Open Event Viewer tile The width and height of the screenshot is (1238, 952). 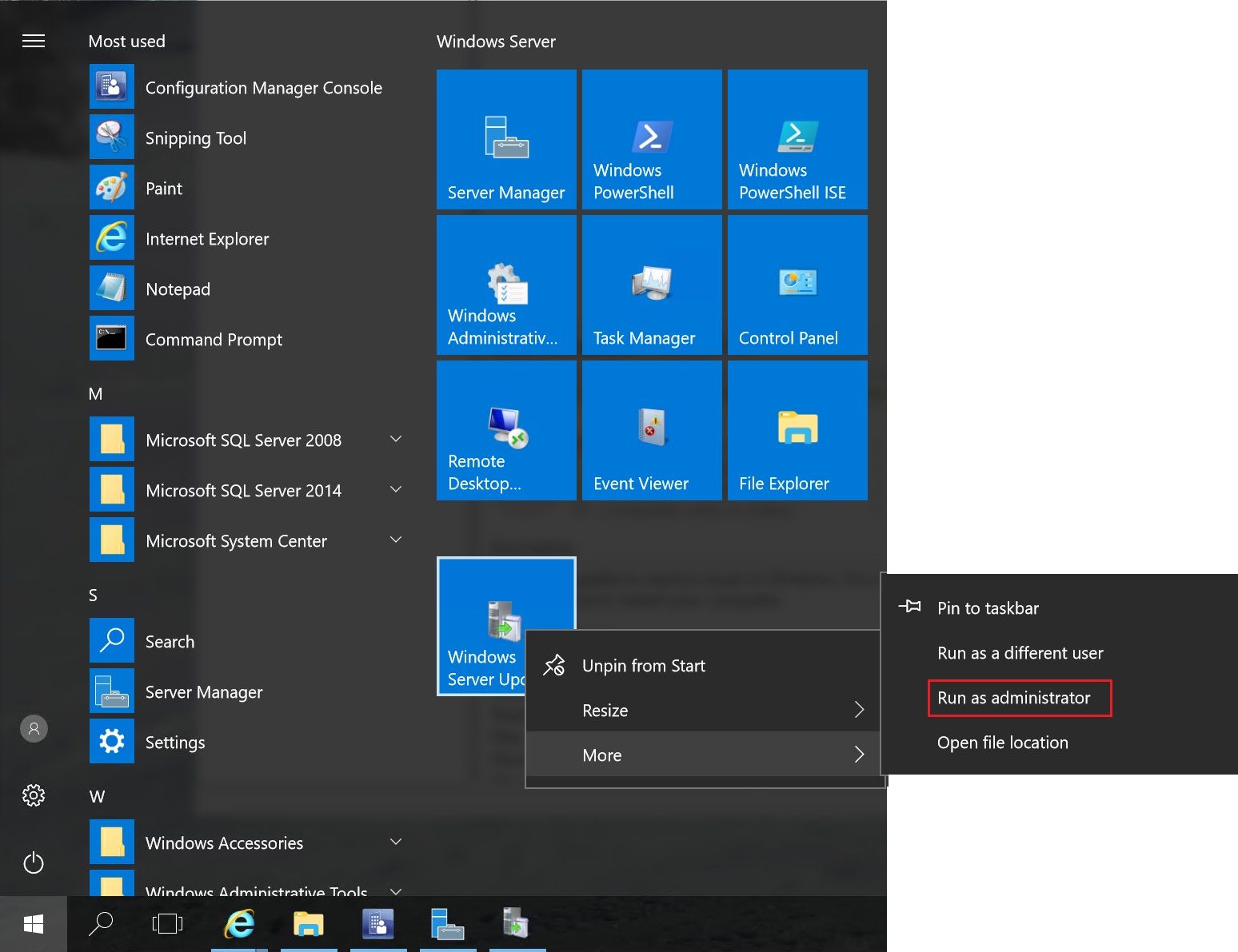tap(651, 430)
